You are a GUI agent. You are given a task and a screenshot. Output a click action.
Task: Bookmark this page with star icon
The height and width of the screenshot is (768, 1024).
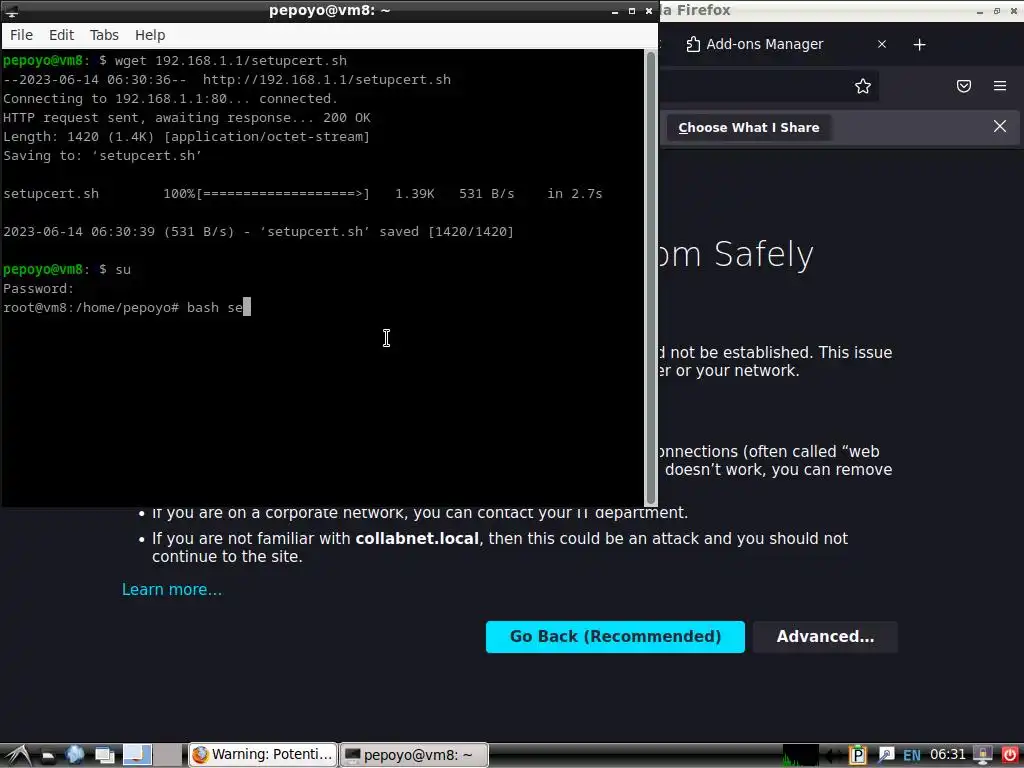863,86
